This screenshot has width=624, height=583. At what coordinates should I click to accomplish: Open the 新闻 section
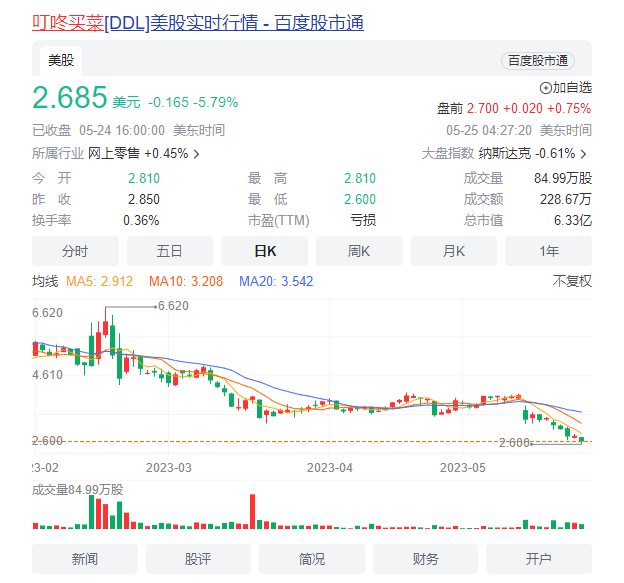(85, 559)
